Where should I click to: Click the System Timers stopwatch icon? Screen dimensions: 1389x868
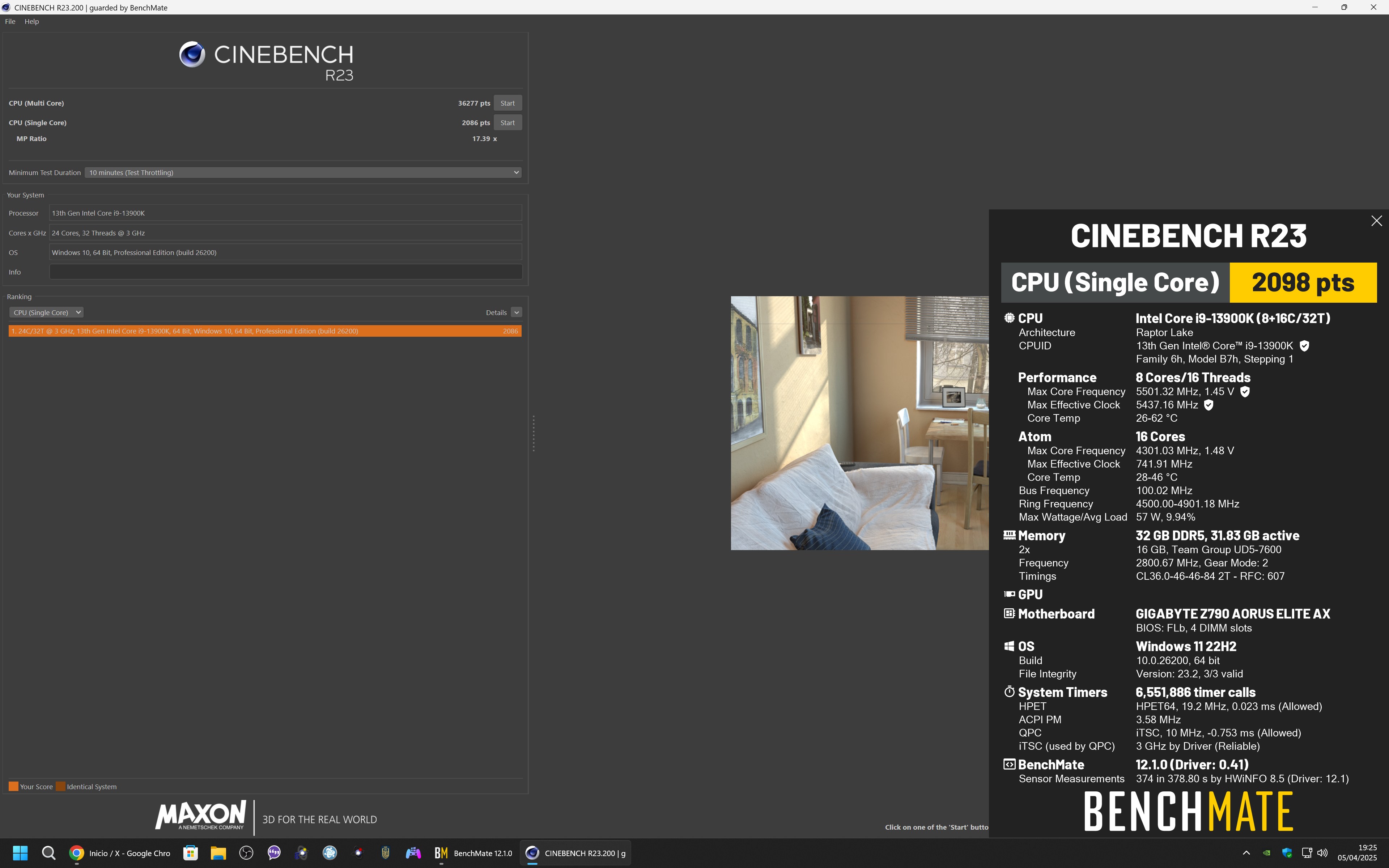(1009, 691)
